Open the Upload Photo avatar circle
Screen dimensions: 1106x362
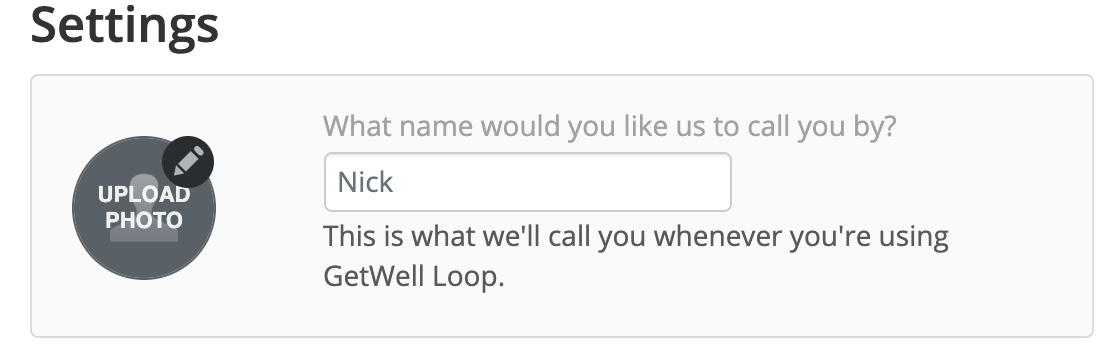click(144, 207)
